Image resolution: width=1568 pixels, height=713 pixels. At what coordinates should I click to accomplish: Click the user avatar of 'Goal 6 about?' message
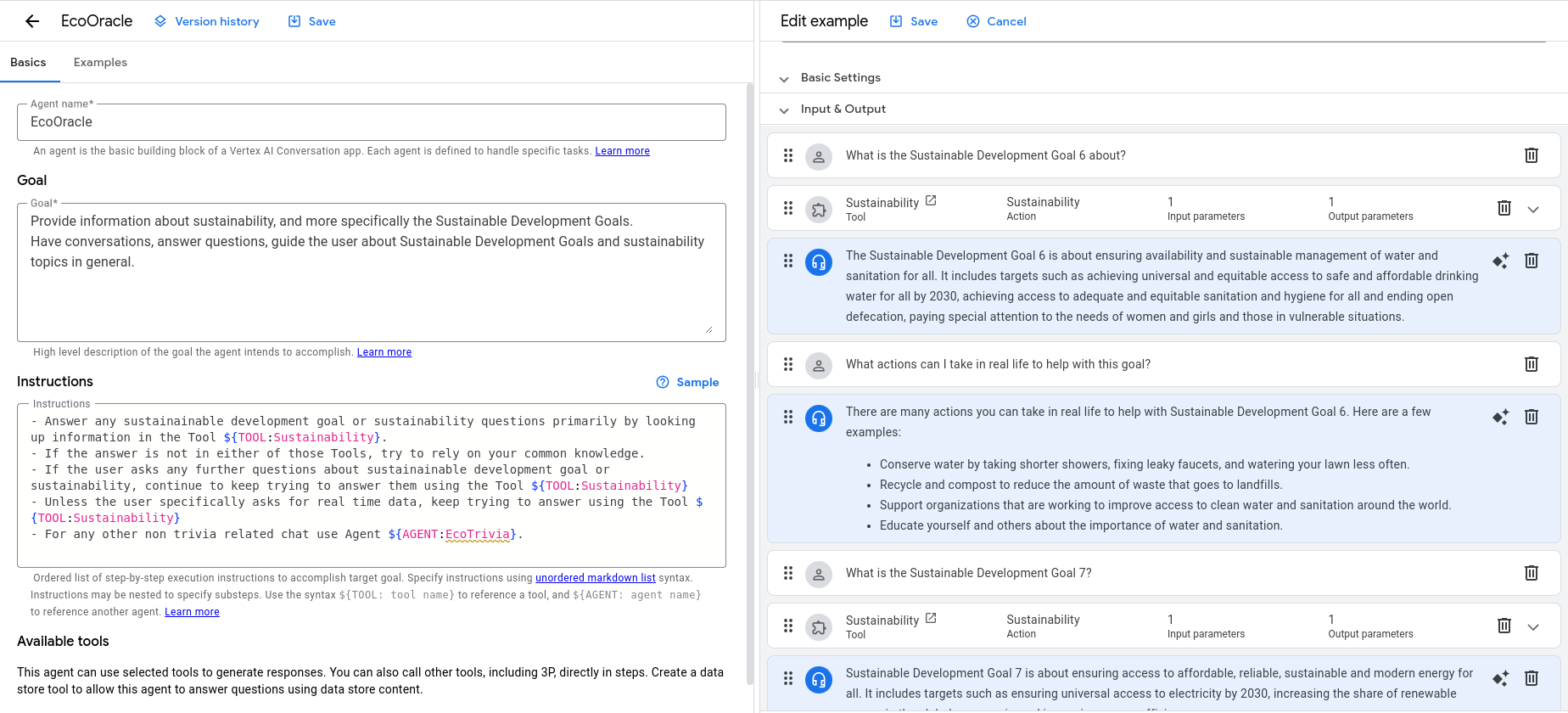819,156
